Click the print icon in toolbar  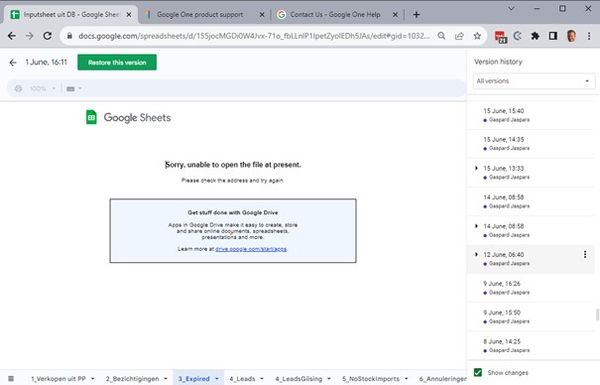tap(18, 89)
